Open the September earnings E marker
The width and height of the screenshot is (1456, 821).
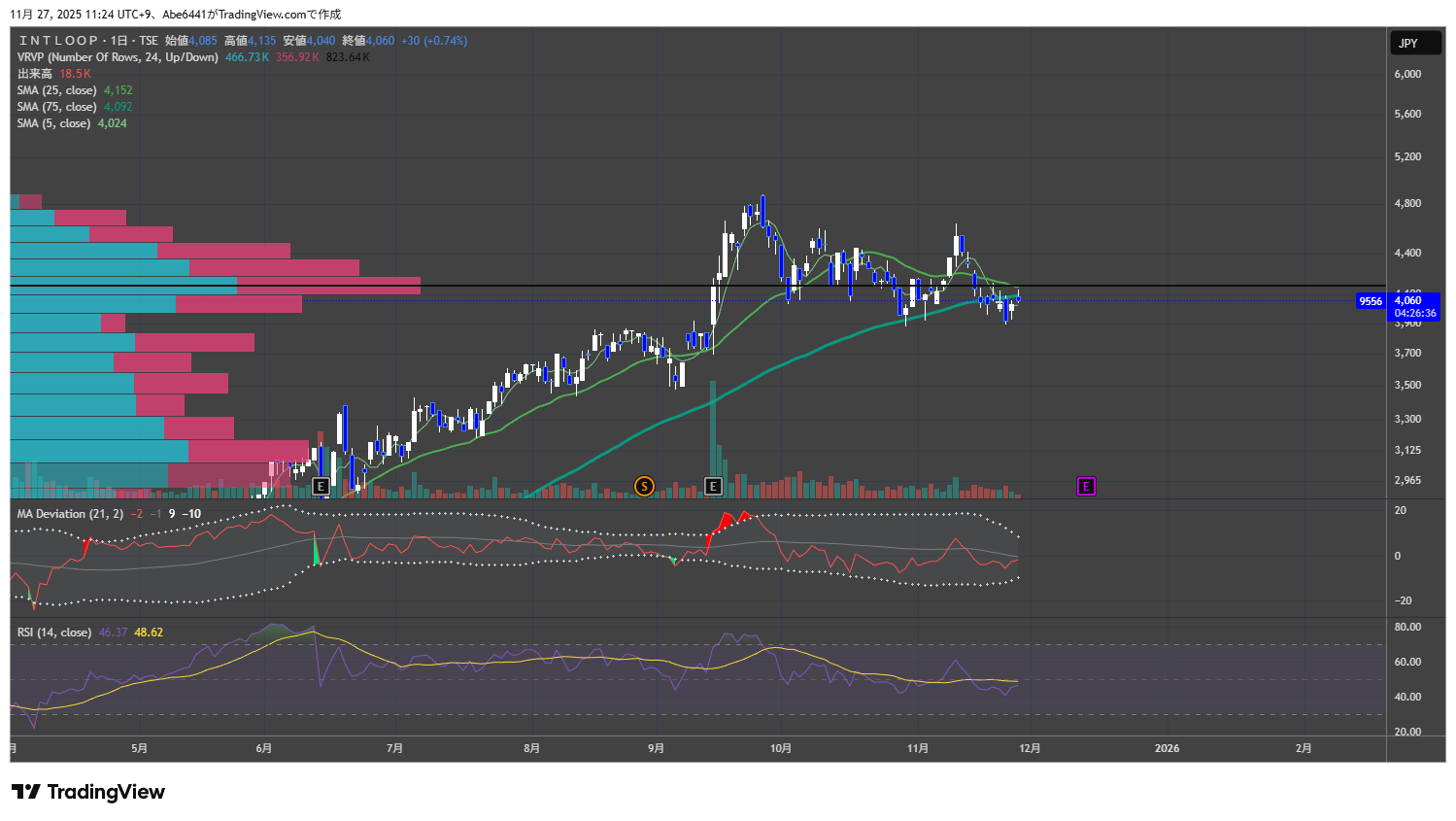coord(713,486)
